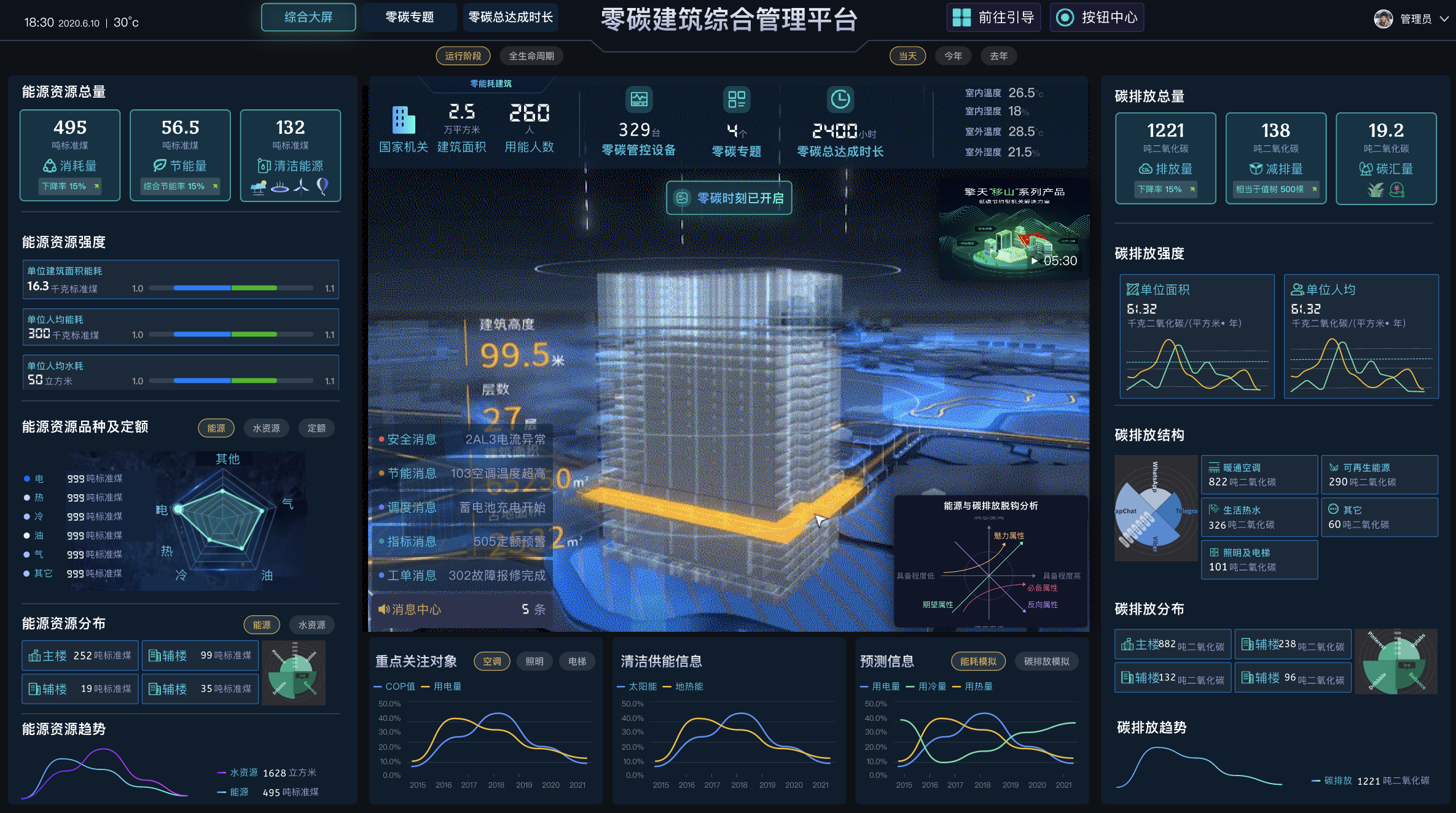Play the 擎天移山系列产品 video thumbnail
Screen dimensions: 1456x813
(x=1035, y=260)
